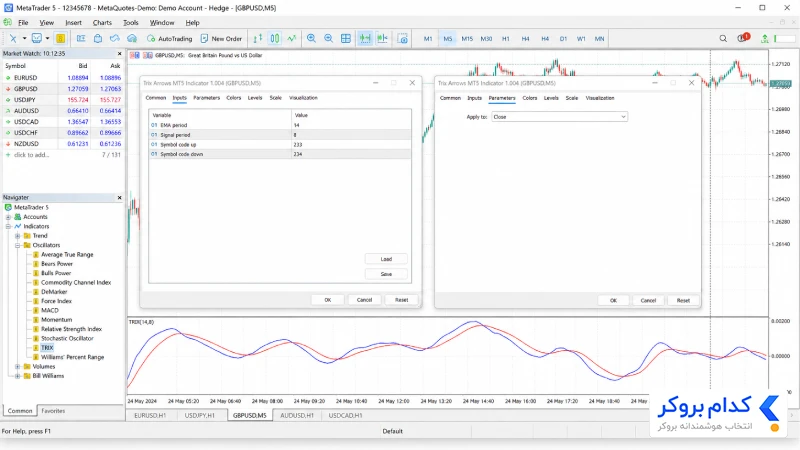Click OK in the Apply-to dialog
800x450 pixels.
point(613,301)
